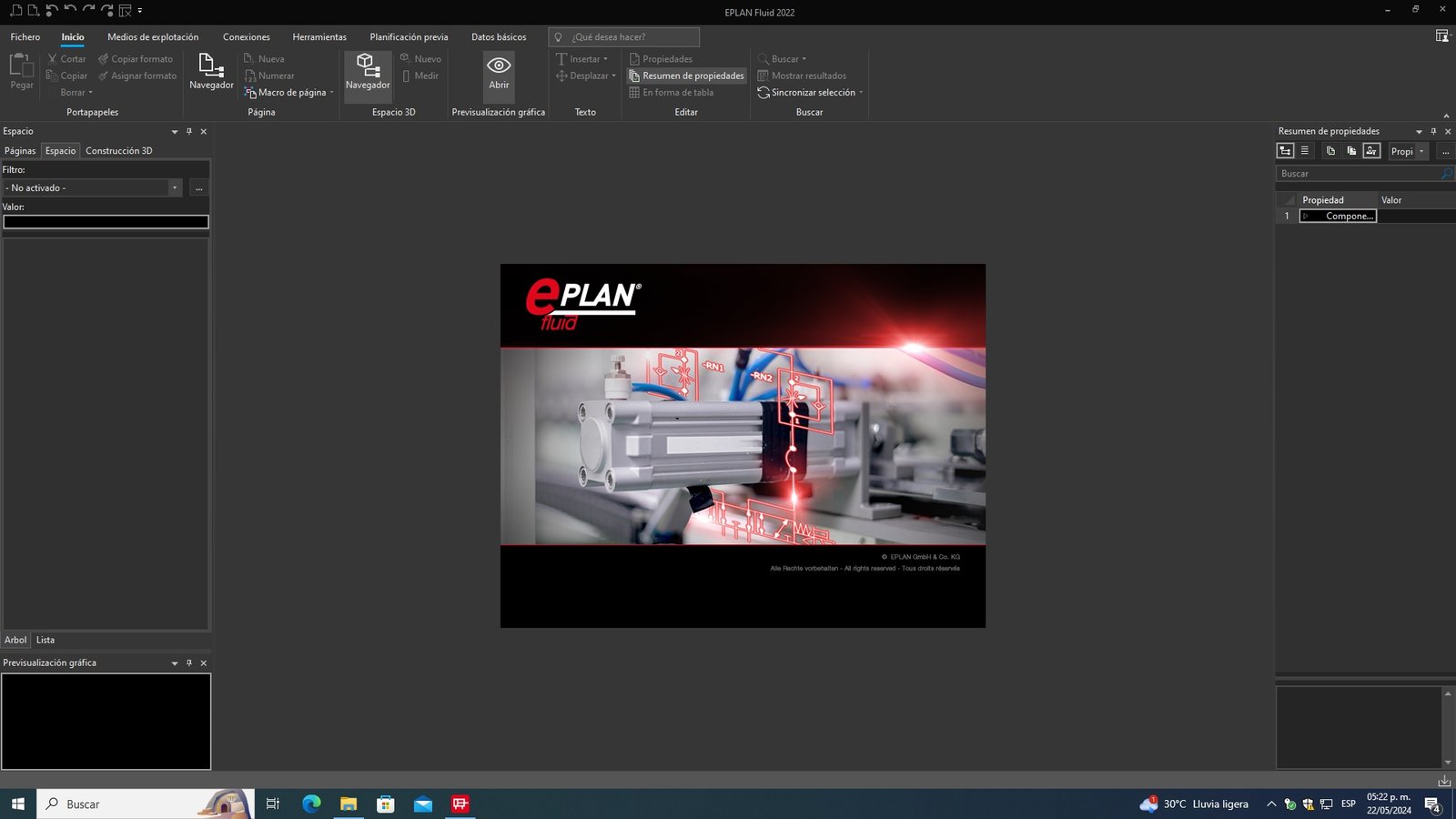Click the search magnifier in properties Buscar field
Image resolution: width=1456 pixels, height=819 pixels.
(x=1447, y=173)
